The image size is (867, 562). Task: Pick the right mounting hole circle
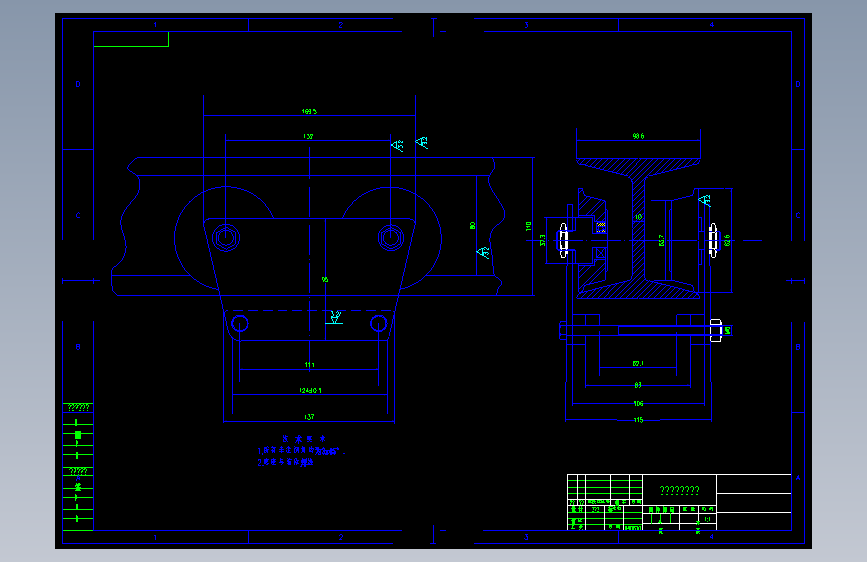click(379, 324)
